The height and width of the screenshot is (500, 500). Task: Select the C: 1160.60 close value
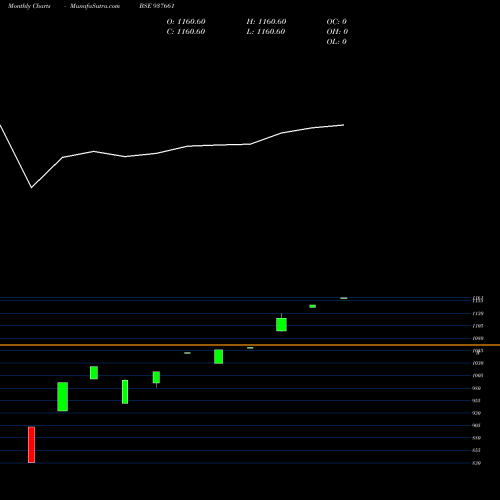(186, 32)
